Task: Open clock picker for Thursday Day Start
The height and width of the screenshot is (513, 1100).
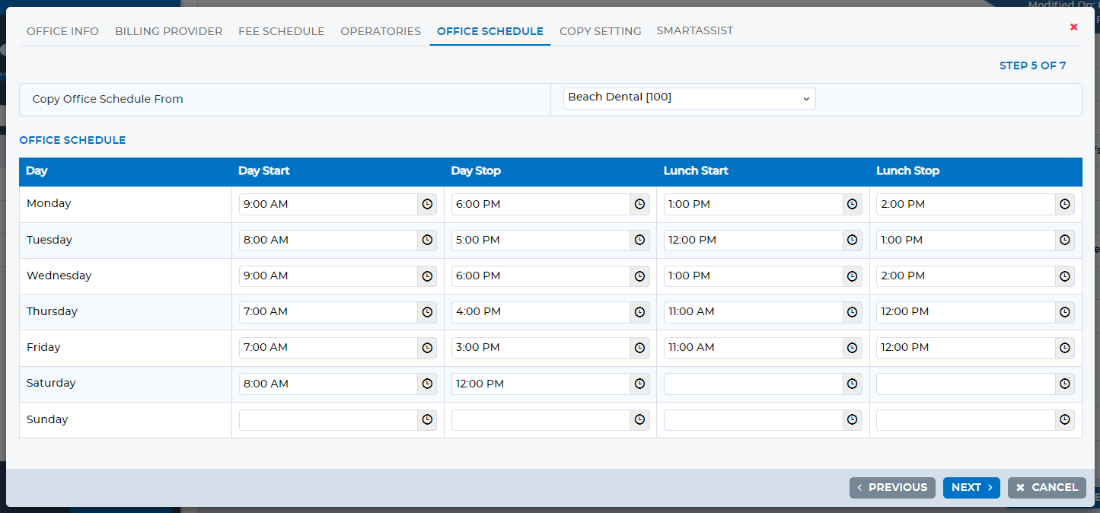Action: coord(427,312)
